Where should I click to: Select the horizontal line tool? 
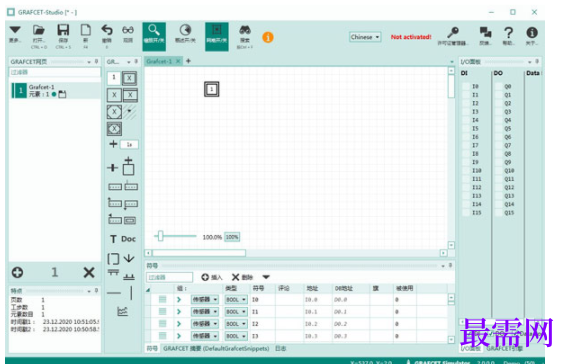click(114, 293)
